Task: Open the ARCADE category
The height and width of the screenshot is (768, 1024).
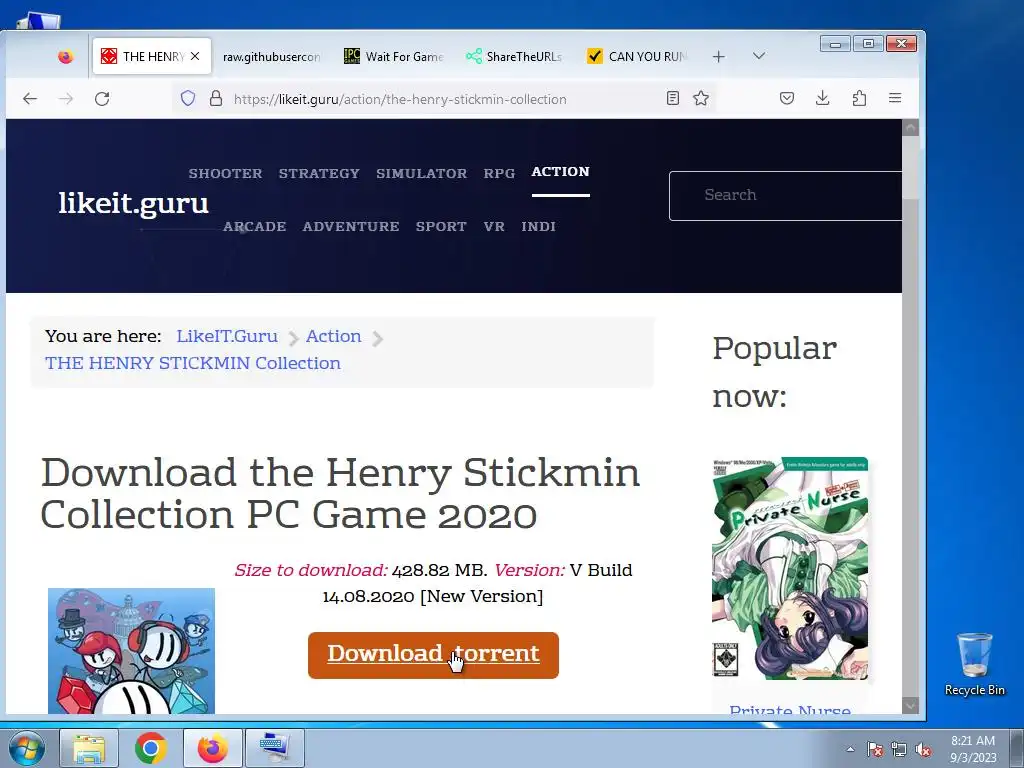Action: click(255, 227)
